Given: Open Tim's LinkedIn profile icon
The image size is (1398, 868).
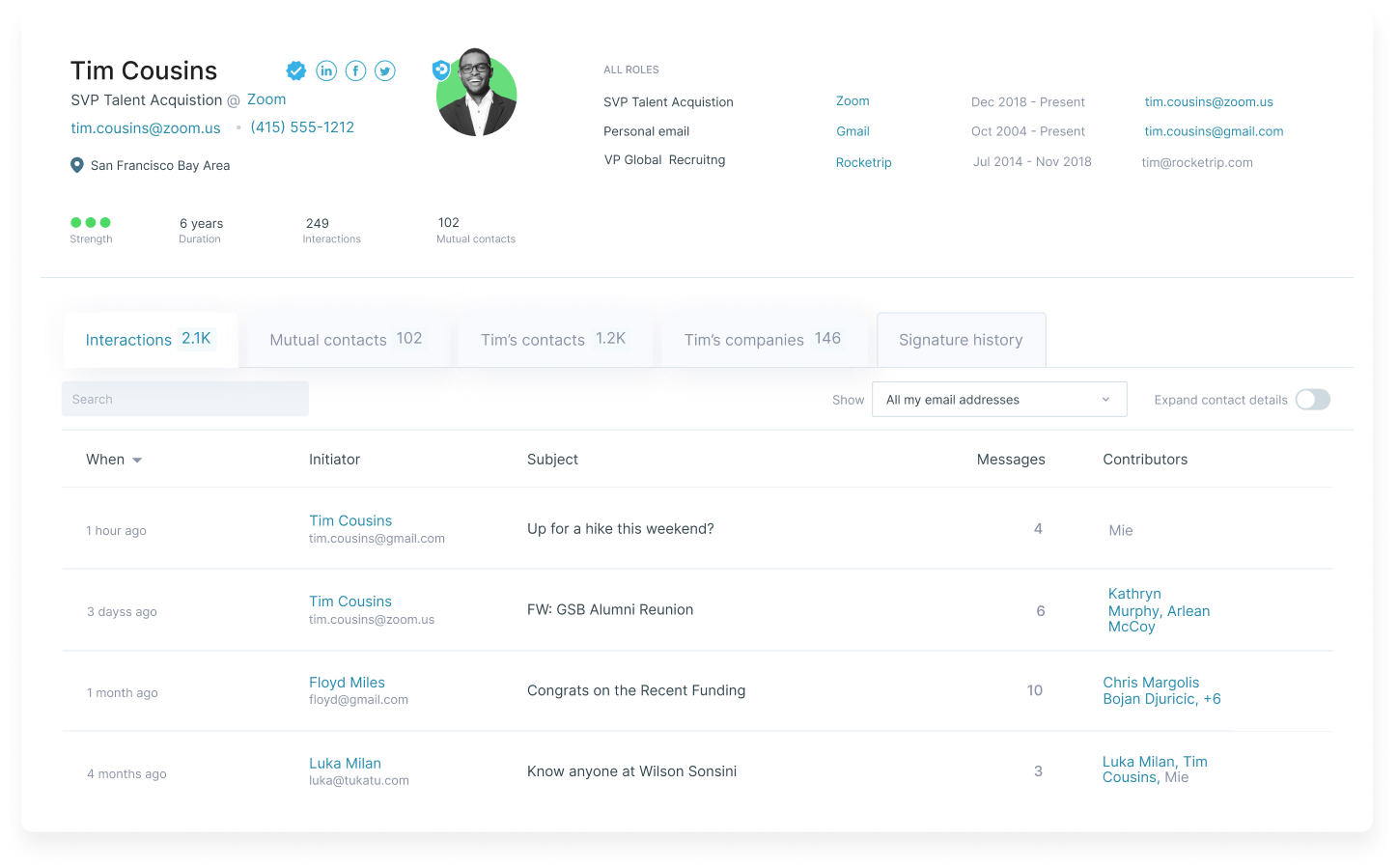Looking at the screenshot, I should (326, 70).
